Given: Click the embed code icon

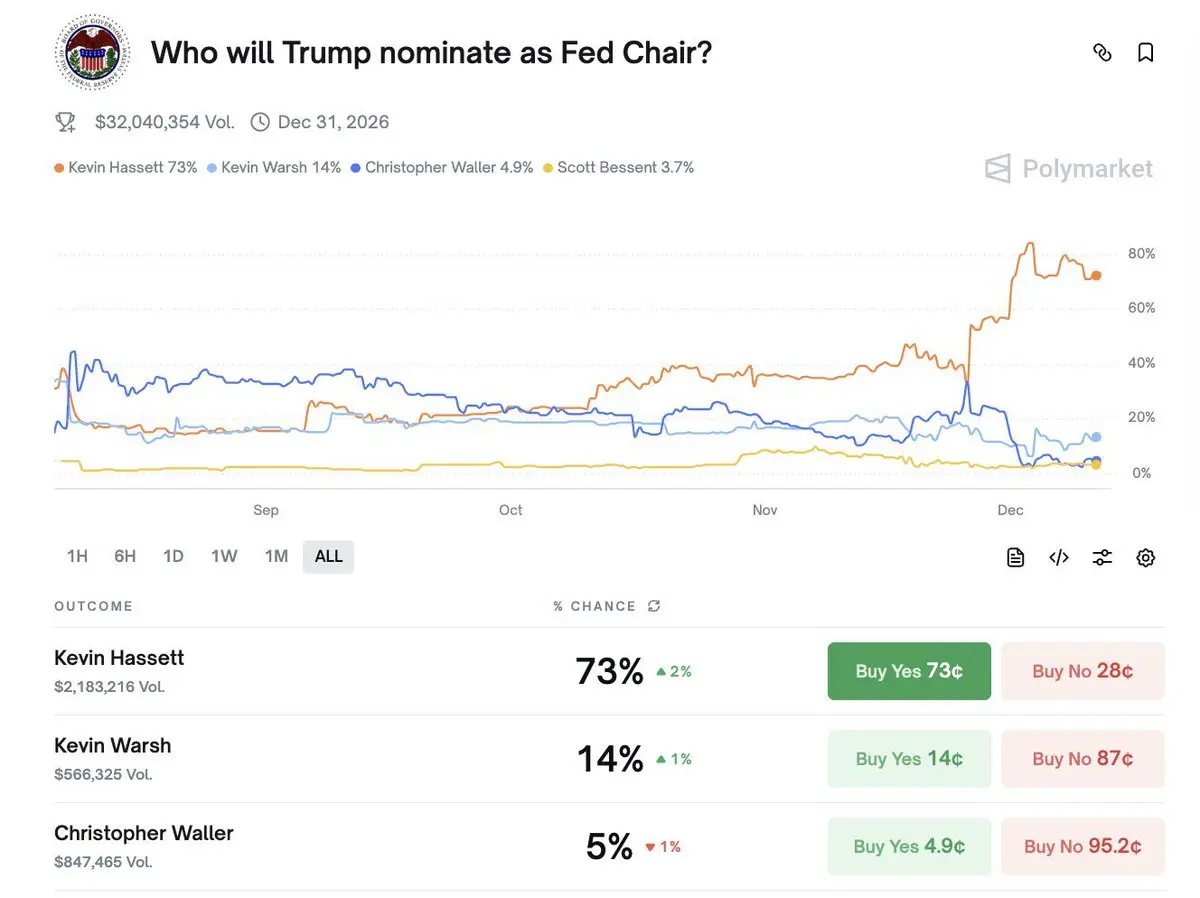Looking at the screenshot, I should pos(1059,558).
